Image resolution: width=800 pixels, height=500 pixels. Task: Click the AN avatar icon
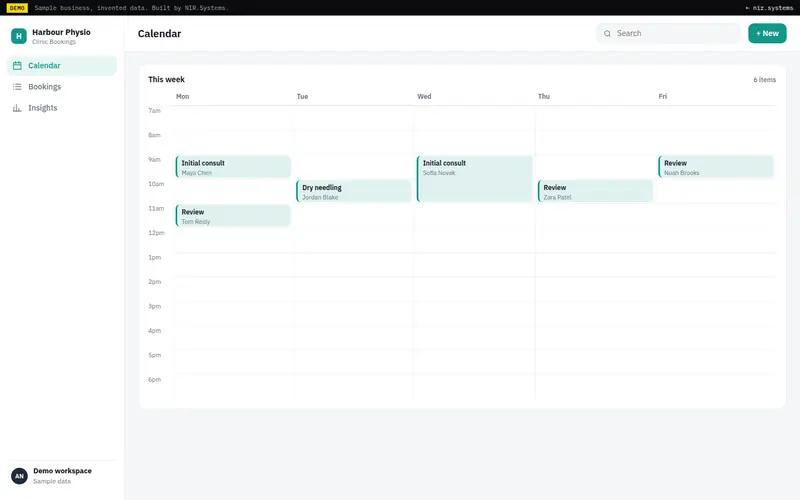click(19, 476)
